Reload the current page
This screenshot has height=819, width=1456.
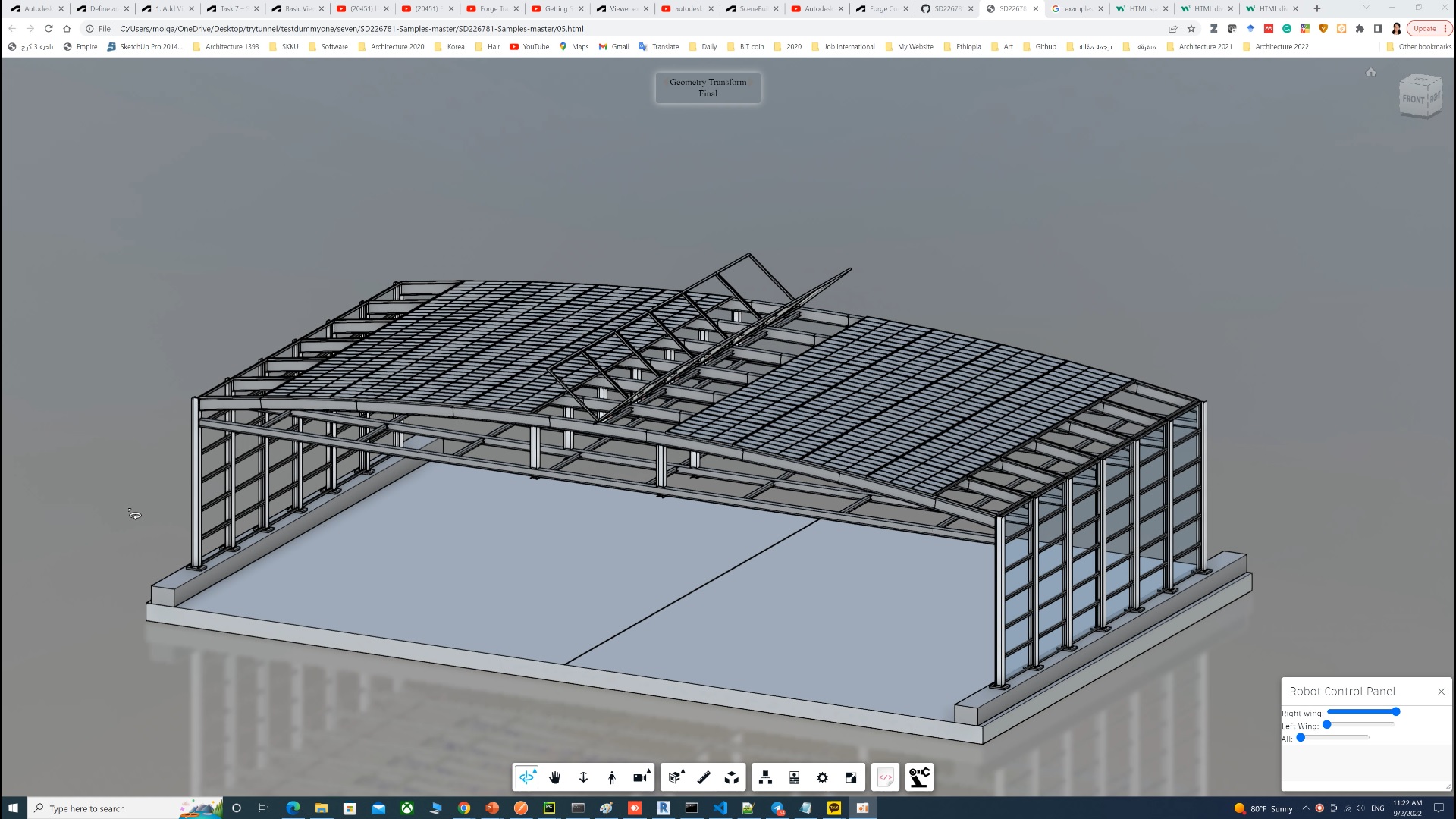click(x=49, y=29)
